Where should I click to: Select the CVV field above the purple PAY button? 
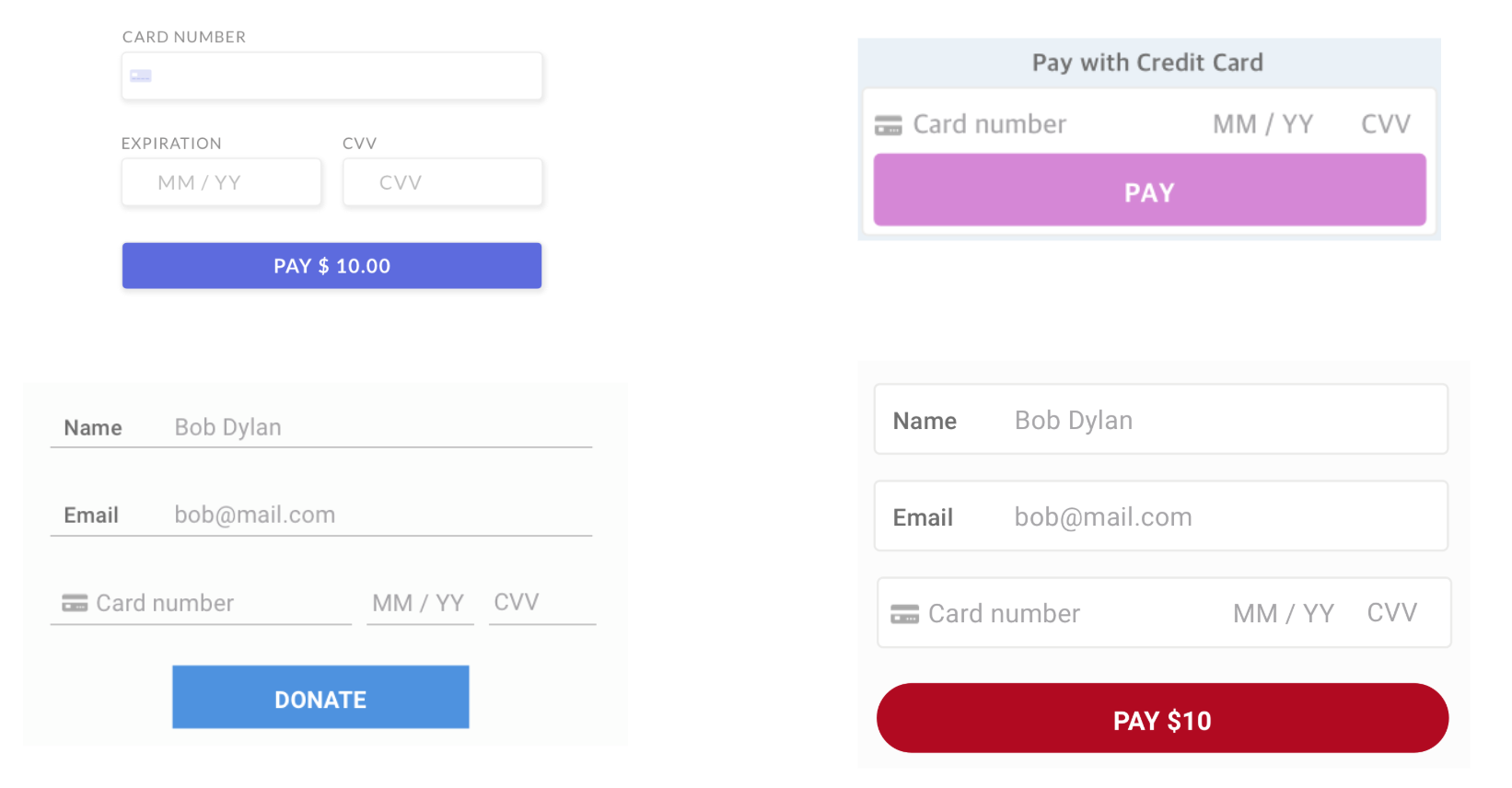1386,124
